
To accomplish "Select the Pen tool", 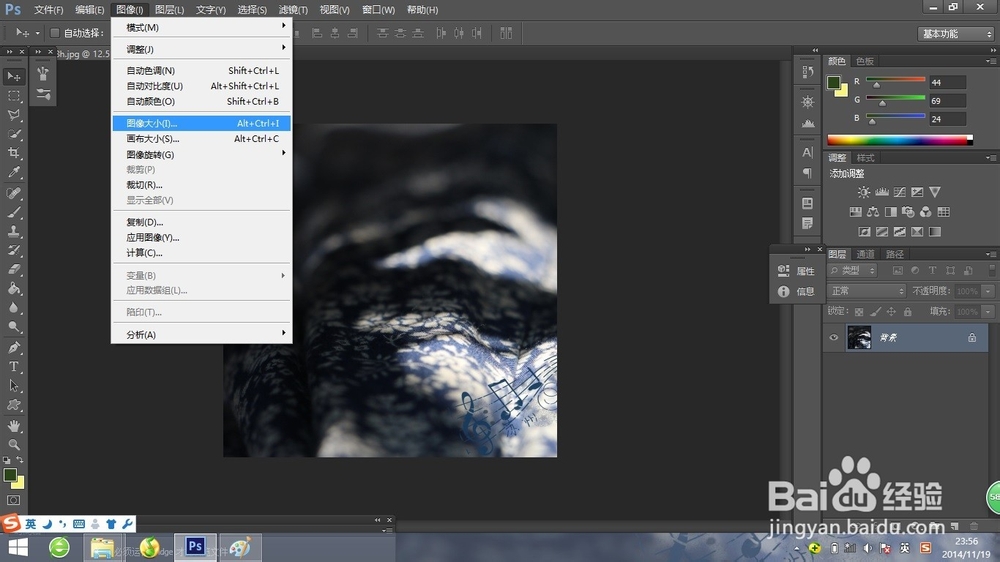I will click(x=13, y=348).
